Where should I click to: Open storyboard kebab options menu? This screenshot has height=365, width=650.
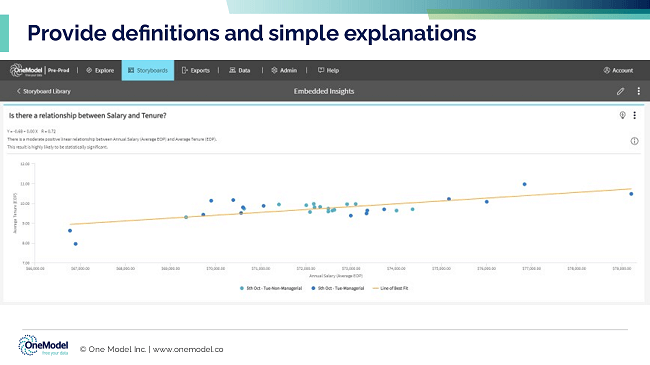coord(638,91)
